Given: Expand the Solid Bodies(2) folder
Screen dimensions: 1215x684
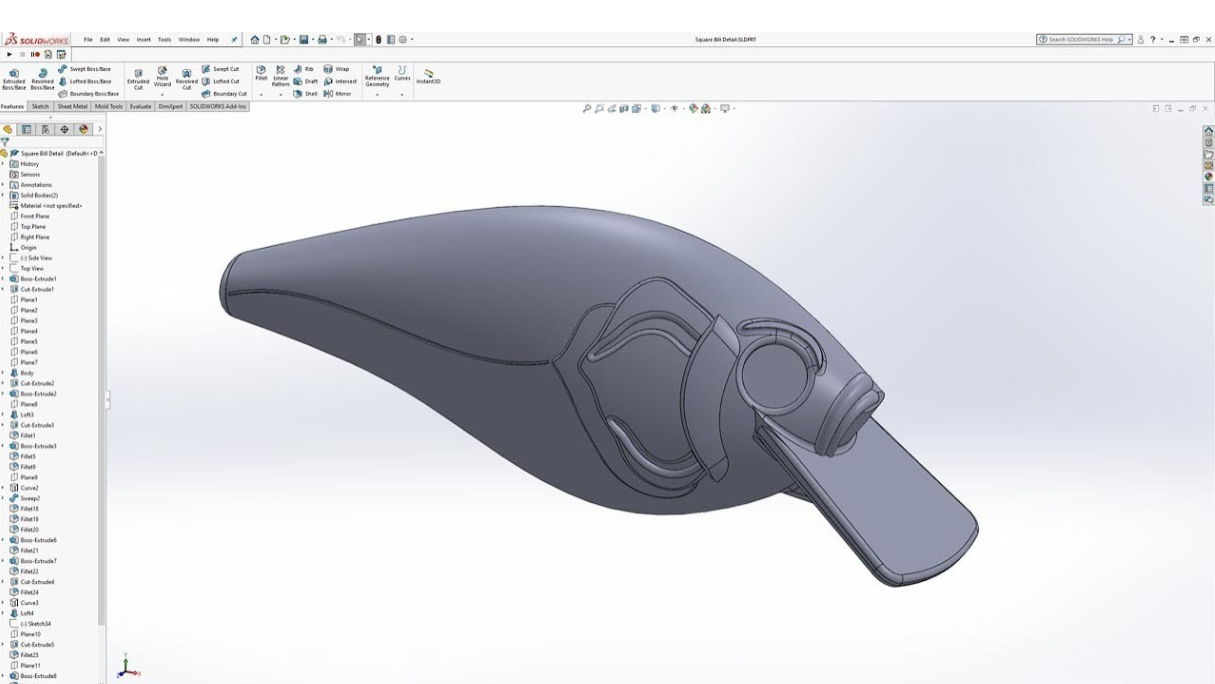Looking at the screenshot, I should [x=3, y=195].
